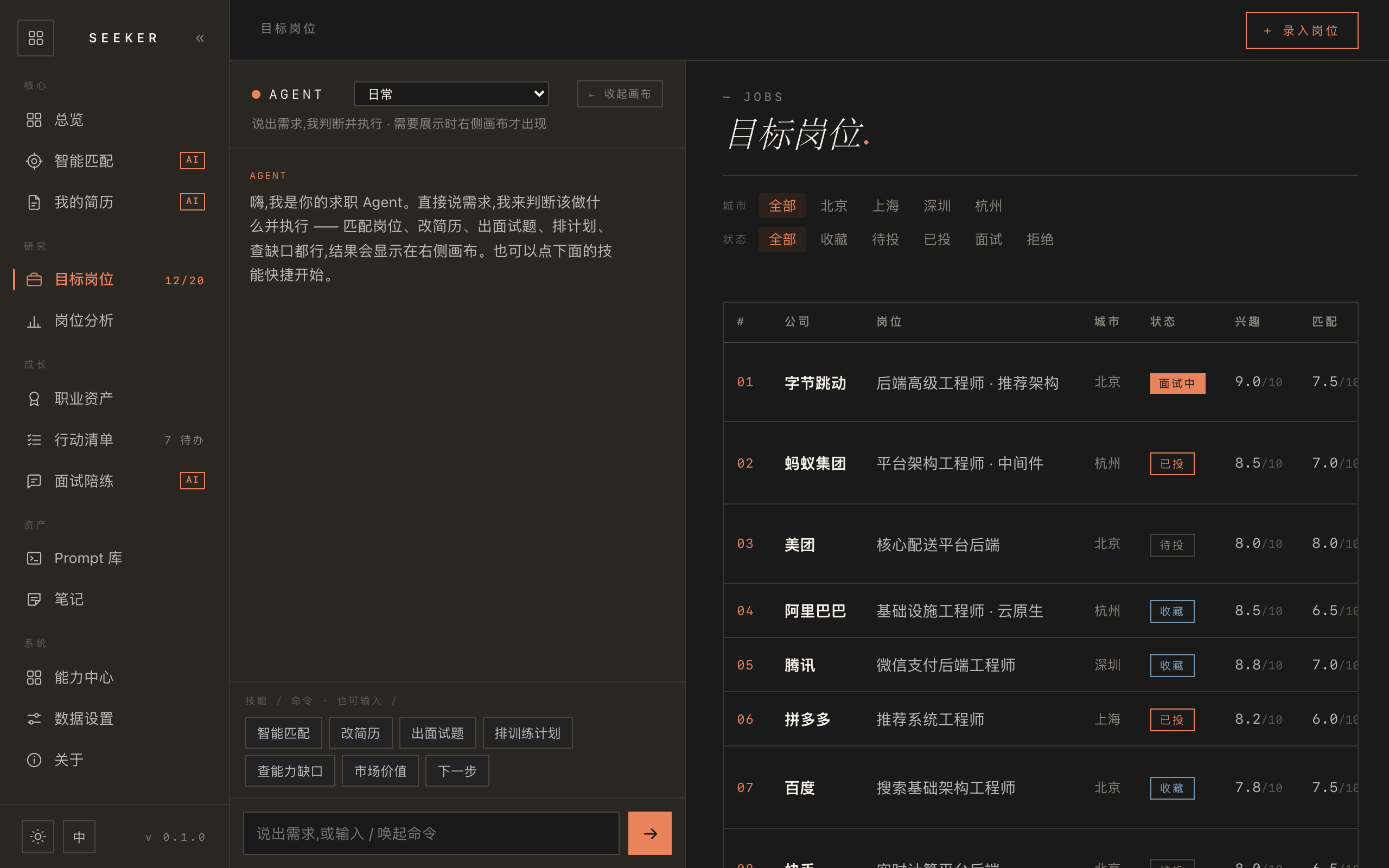Click the 目标岗位 briefcase icon
The width and height of the screenshot is (1389, 868).
tap(34, 279)
